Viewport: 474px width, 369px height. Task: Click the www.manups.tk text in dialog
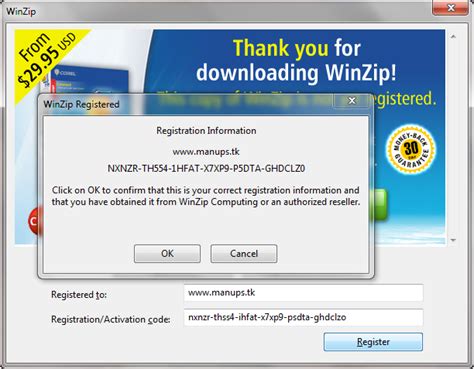[x=206, y=152]
